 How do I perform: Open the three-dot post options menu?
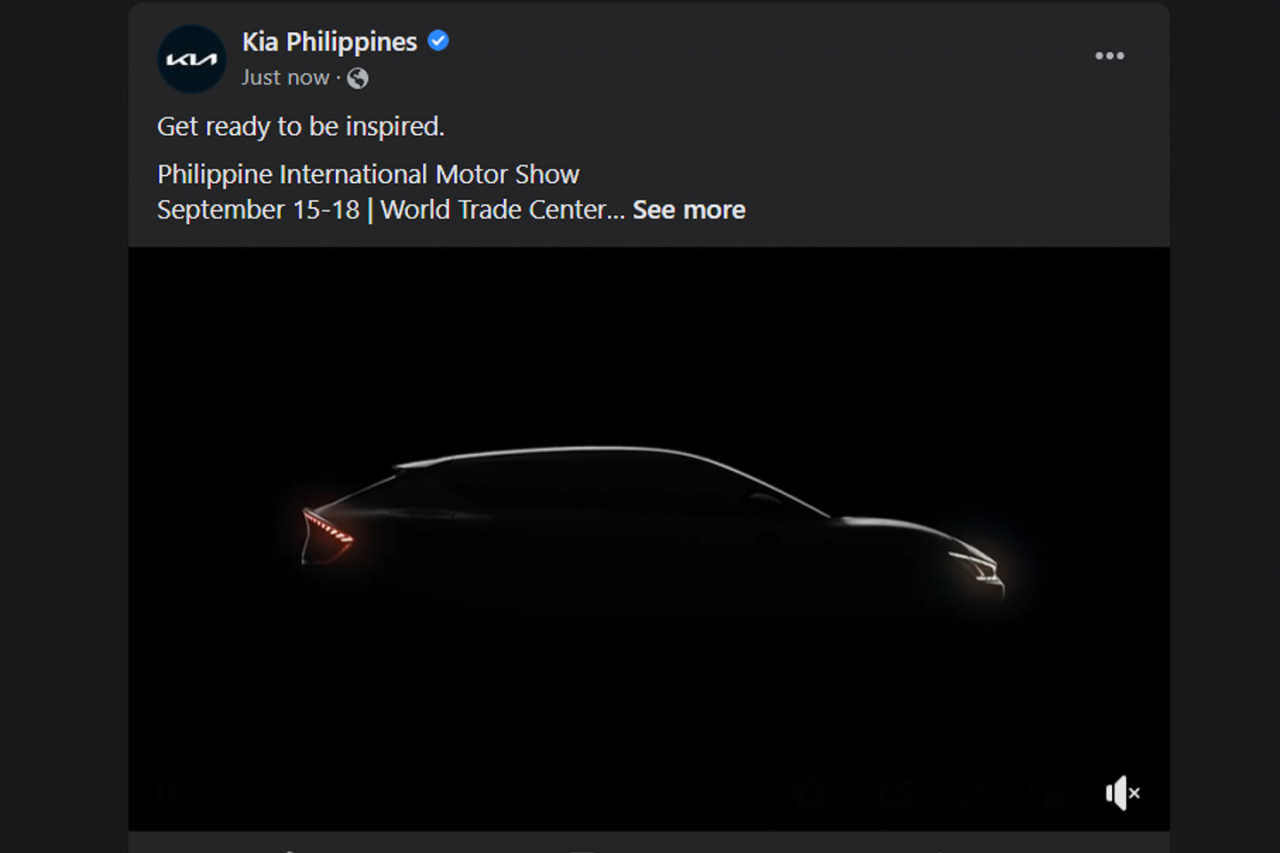point(1110,56)
